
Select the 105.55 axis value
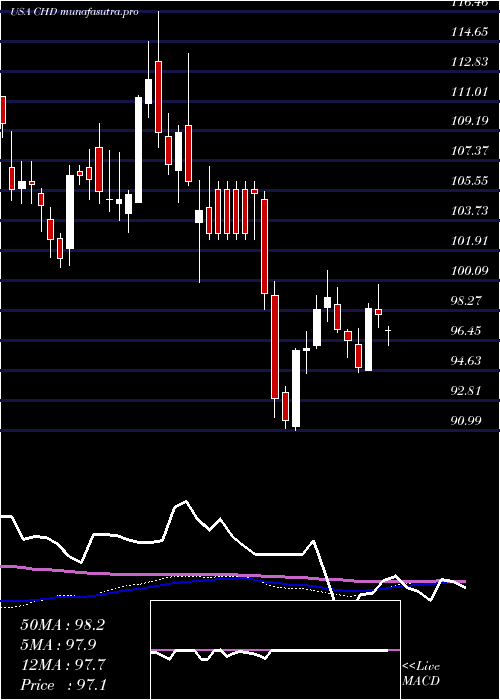[x=470, y=181]
